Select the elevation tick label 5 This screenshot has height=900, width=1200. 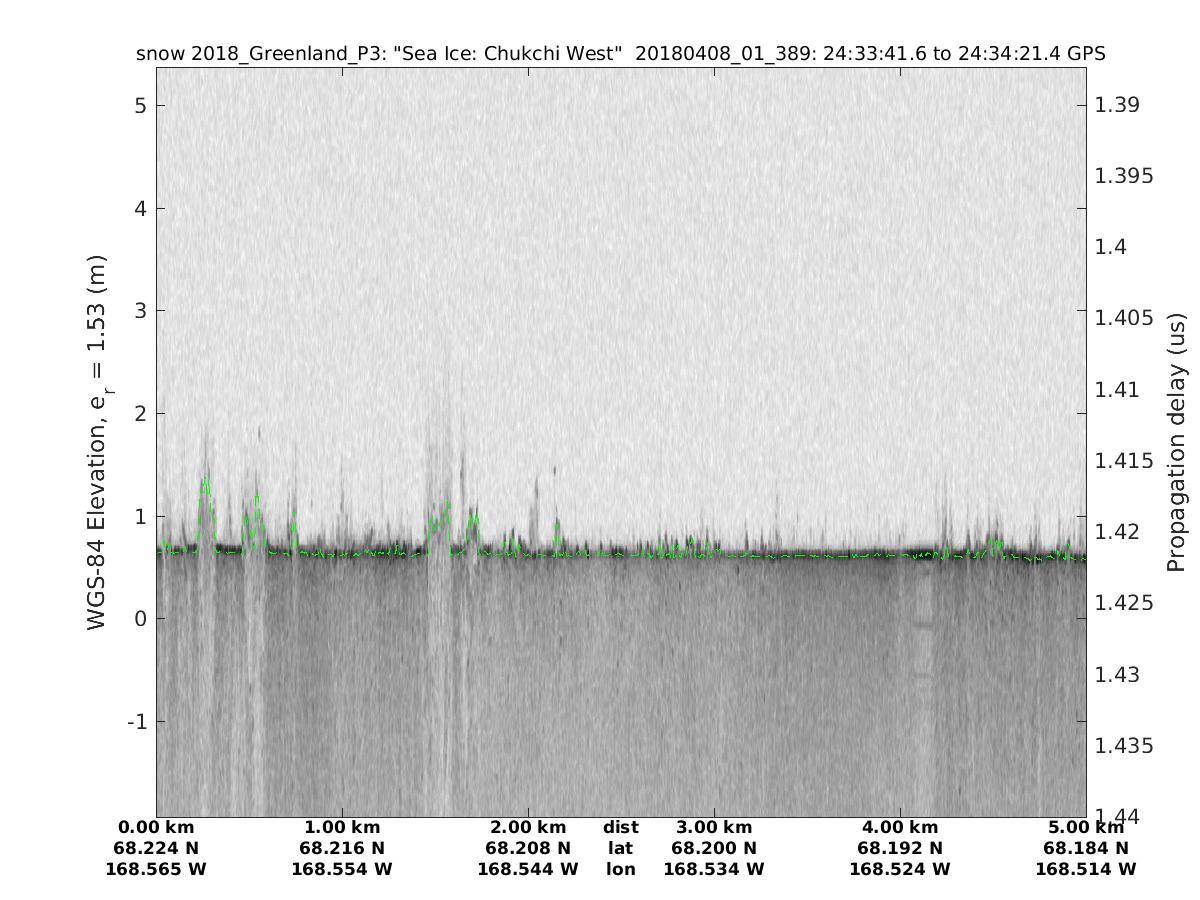pyautogui.click(x=141, y=105)
